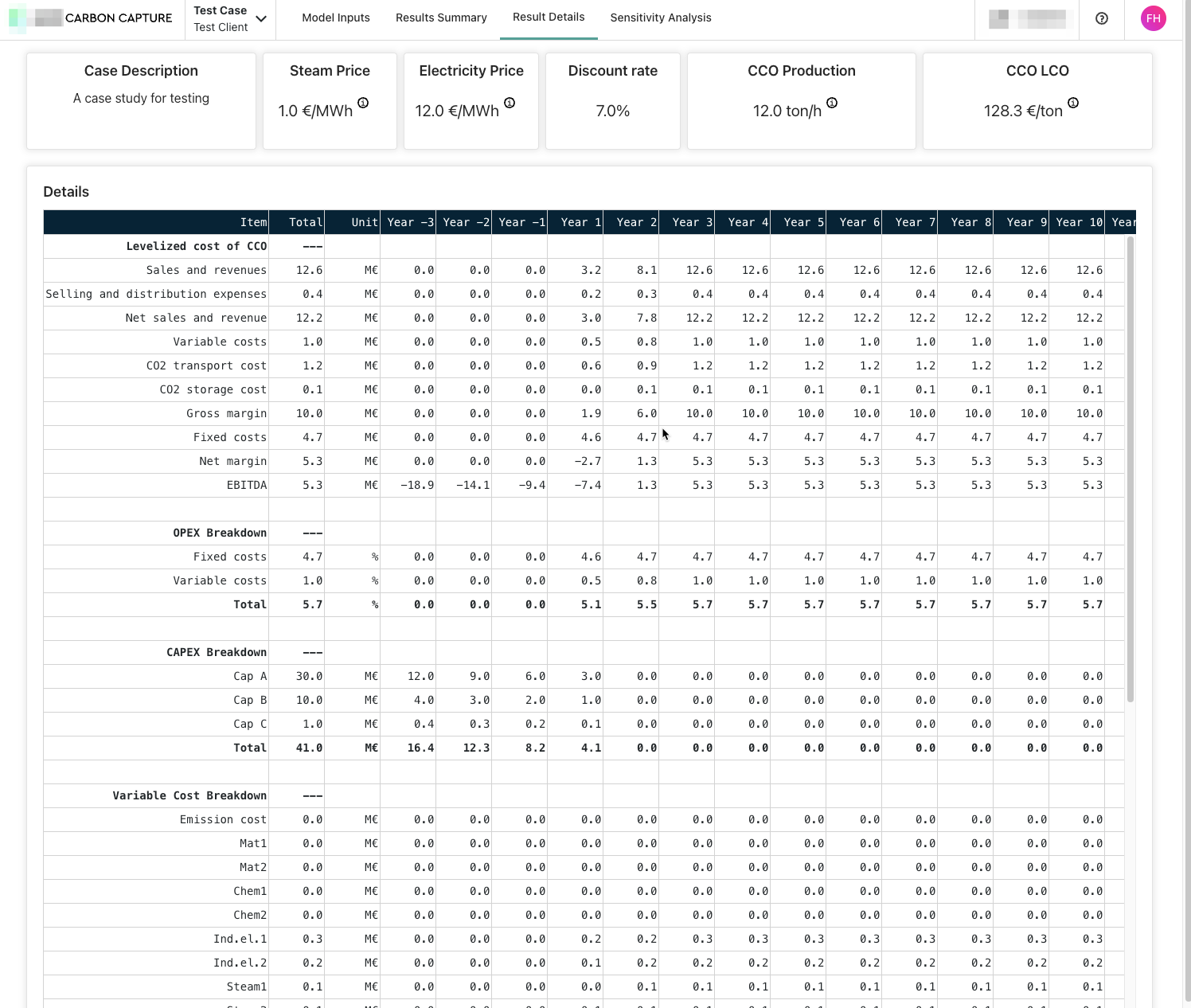The height and width of the screenshot is (1008, 1191).
Task: Select the EBITDA row label
Action: tap(247, 485)
